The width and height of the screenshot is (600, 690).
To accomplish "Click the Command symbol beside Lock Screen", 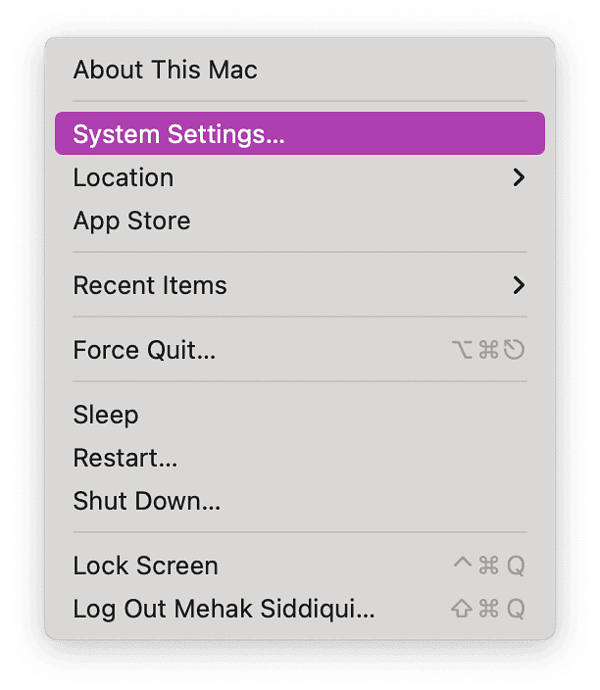I will [489, 566].
